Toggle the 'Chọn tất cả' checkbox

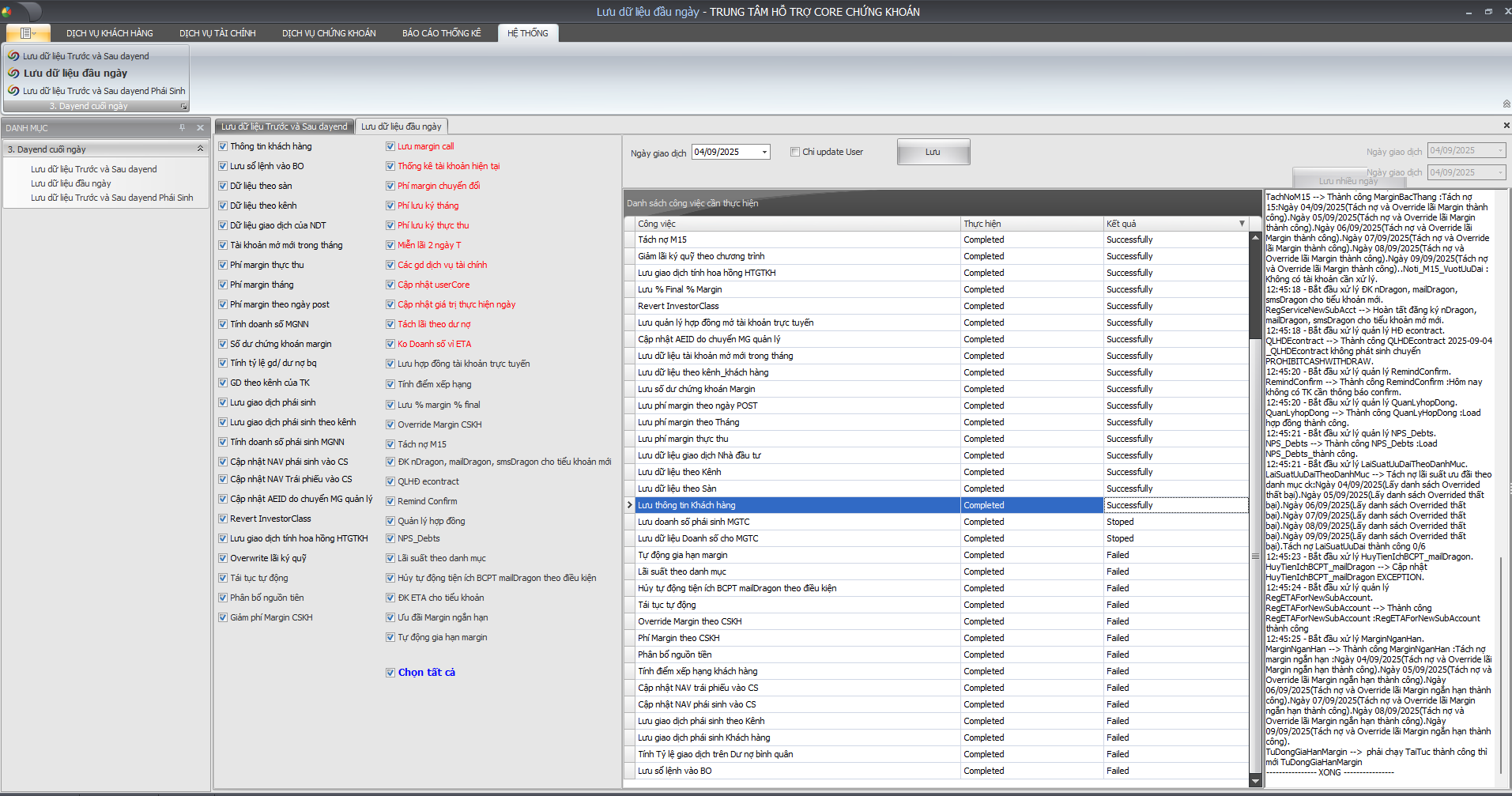pos(390,673)
